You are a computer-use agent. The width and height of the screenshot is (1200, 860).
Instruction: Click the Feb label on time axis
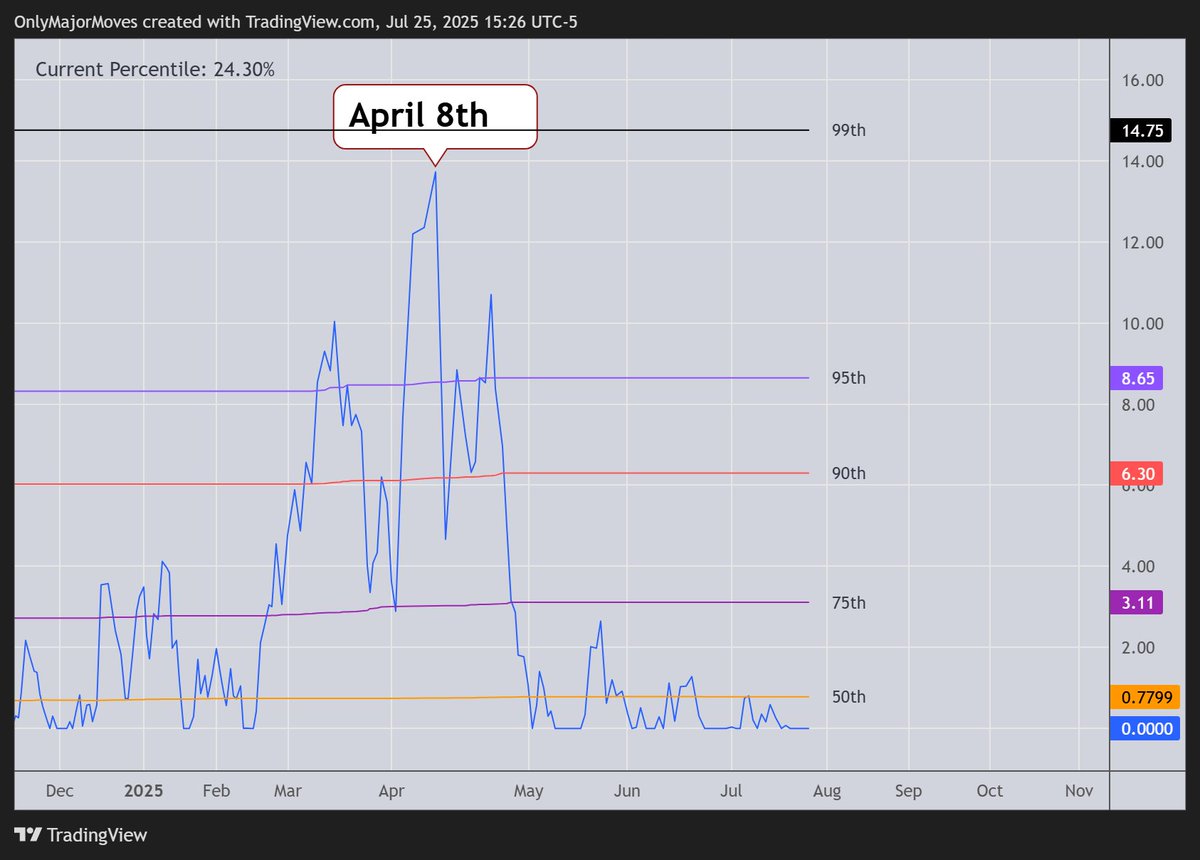[216, 790]
